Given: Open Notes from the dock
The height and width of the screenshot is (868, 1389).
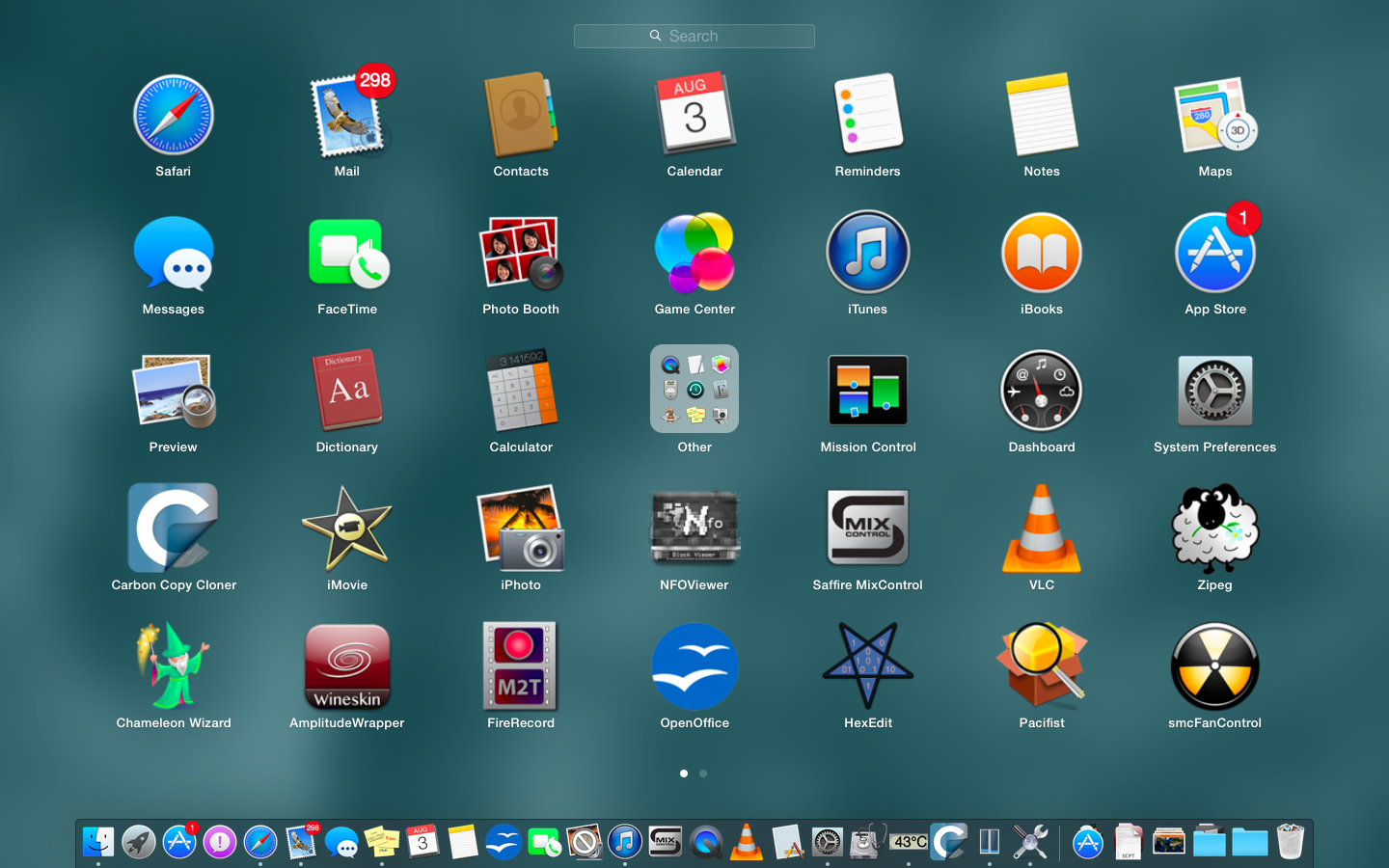Looking at the screenshot, I should [x=463, y=842].
